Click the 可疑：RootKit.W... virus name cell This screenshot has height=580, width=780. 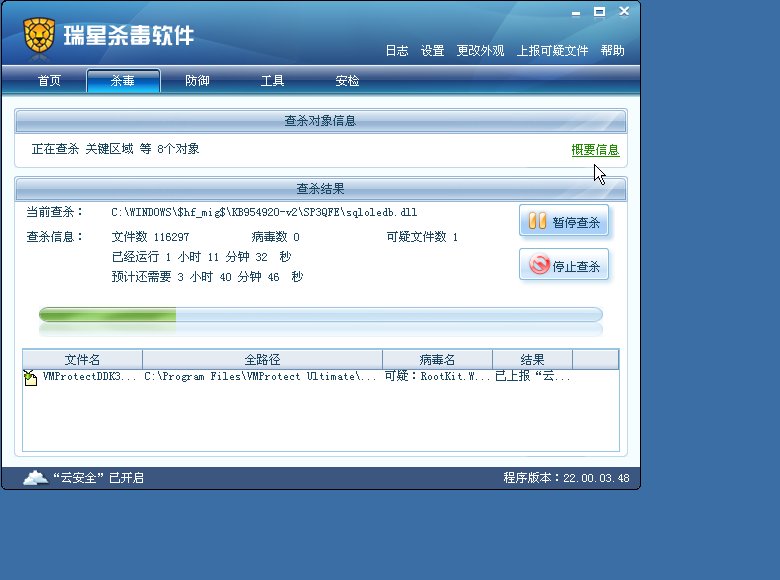pos(437,377)
